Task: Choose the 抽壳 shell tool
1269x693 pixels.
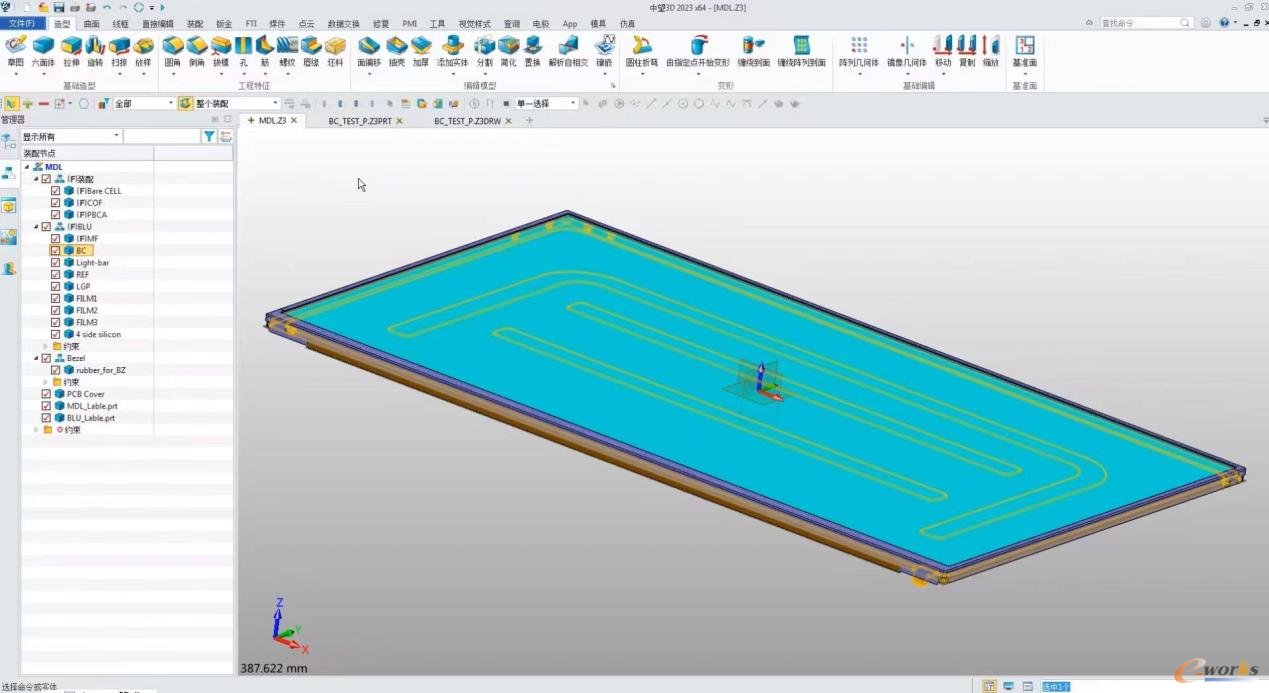Action: click(x=397, y=51)
